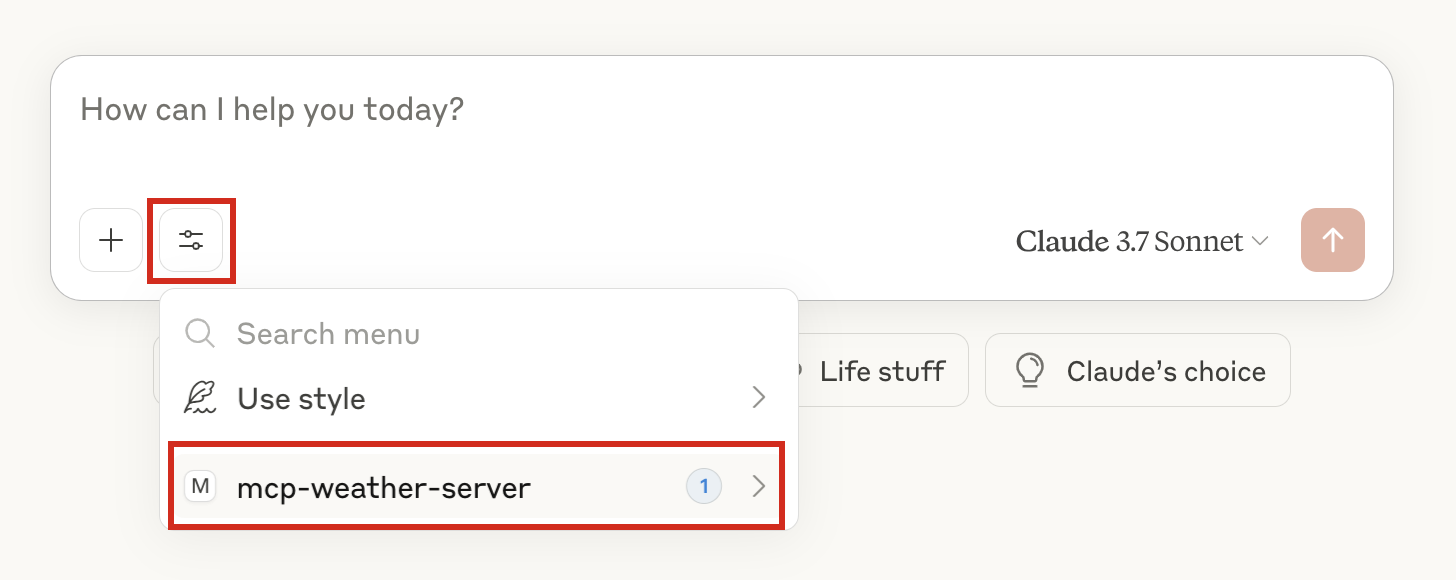Click the magnifier icon in Search menu
The image size is (1456, 580).
click(x=200, y=333)
